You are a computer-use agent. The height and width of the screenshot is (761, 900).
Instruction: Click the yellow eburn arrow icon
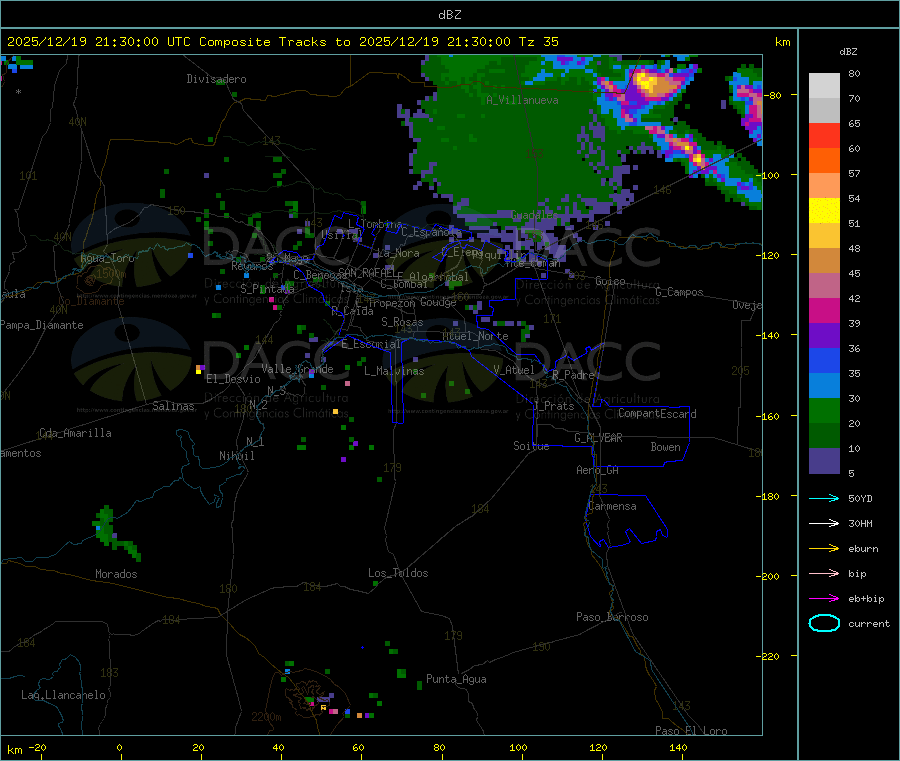point(824,549)
